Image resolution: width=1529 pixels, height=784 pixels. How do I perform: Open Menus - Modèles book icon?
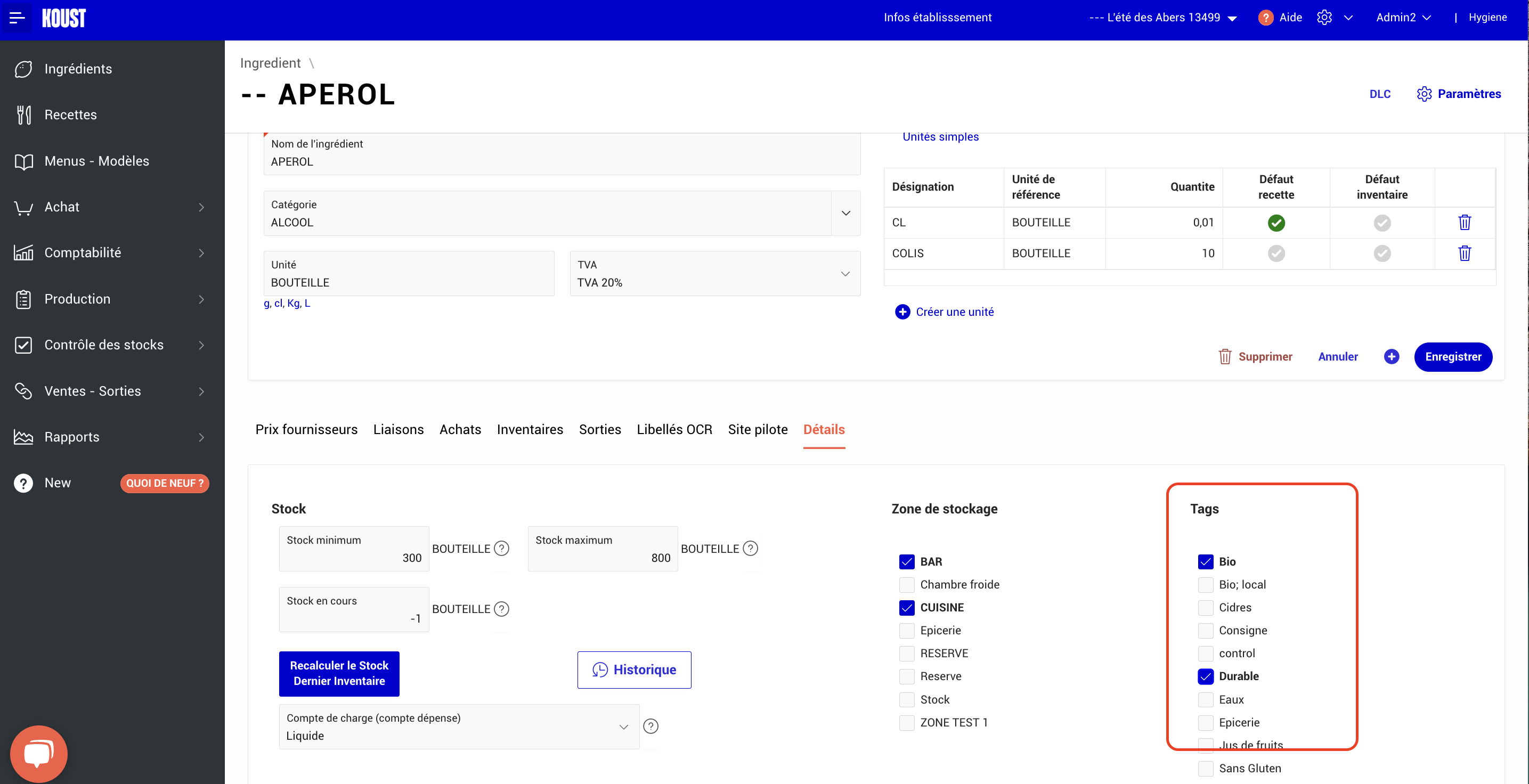click(23, 161)
